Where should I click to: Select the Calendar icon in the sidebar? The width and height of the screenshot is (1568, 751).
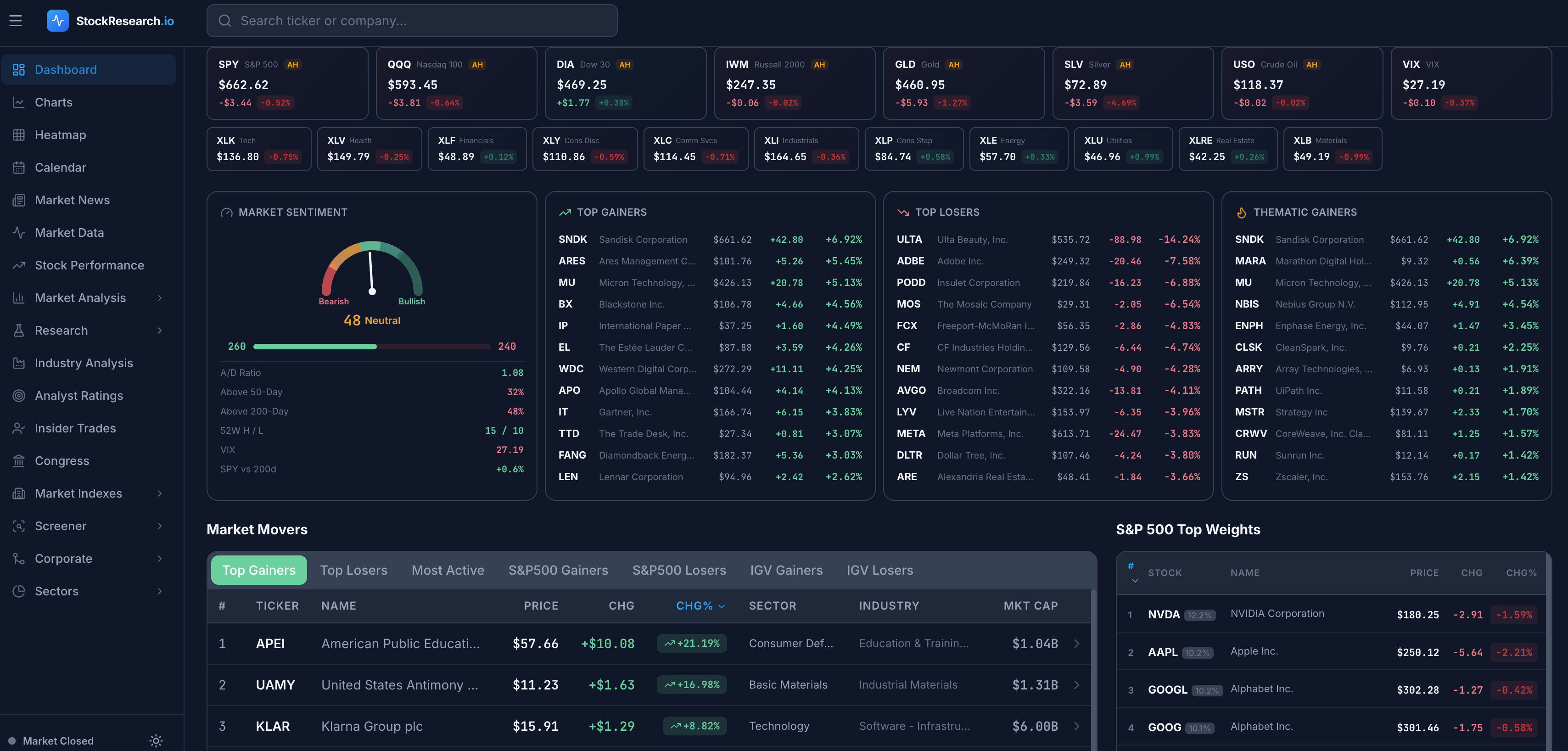tap(18, 168)
